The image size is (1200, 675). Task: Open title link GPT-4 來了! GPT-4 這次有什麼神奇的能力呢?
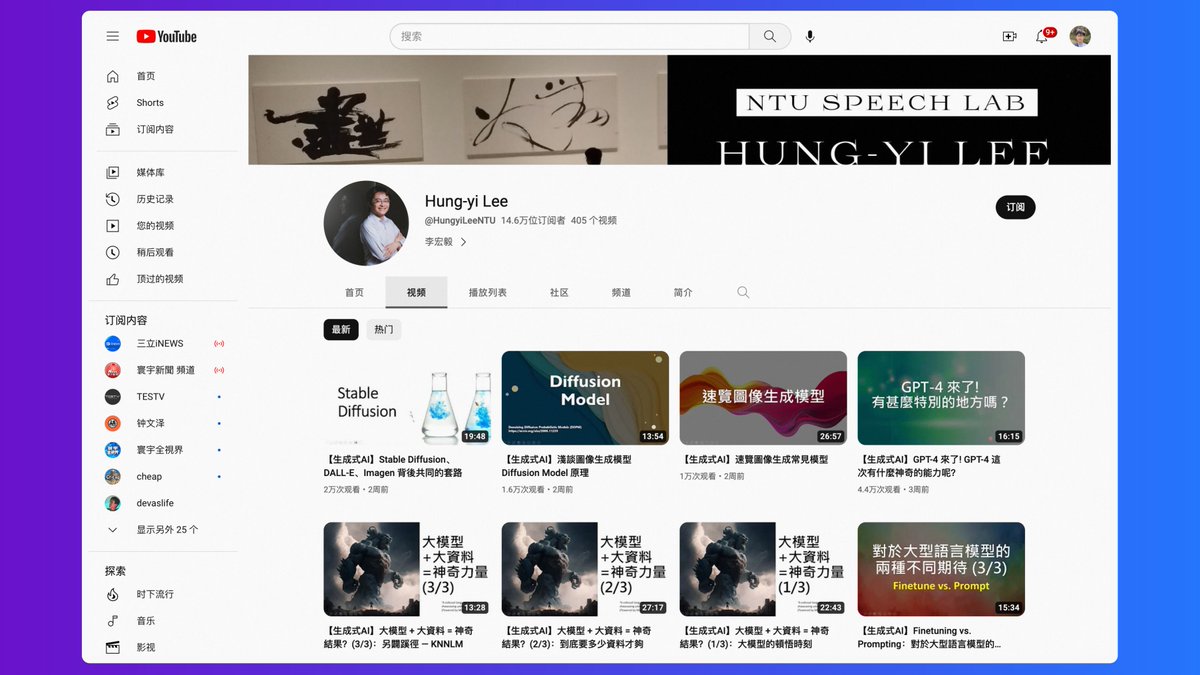929,466
